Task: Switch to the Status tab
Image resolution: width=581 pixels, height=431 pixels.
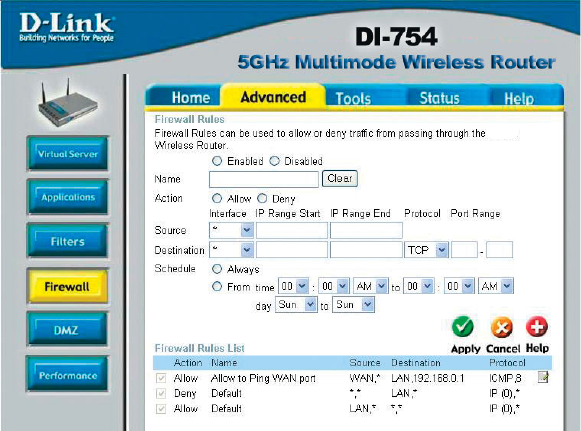Action: (439, 98)
